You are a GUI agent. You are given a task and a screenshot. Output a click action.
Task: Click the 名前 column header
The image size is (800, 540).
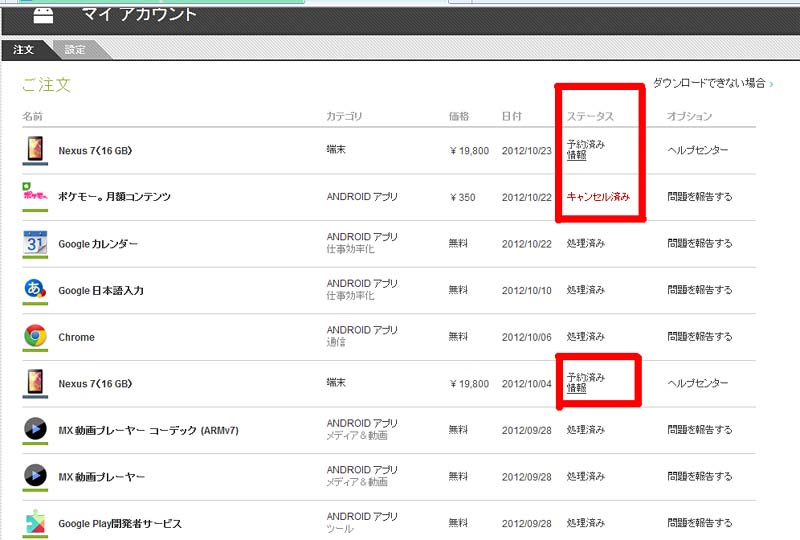point(32,116)
